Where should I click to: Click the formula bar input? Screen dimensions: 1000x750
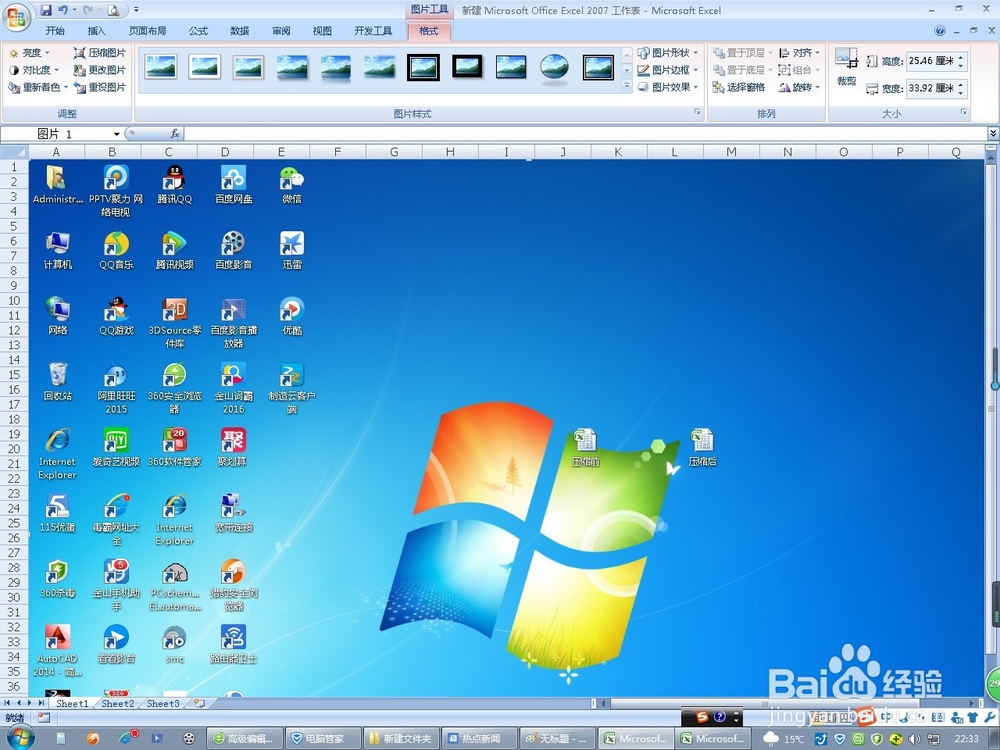pyautogui.click(x=585, y=134)
